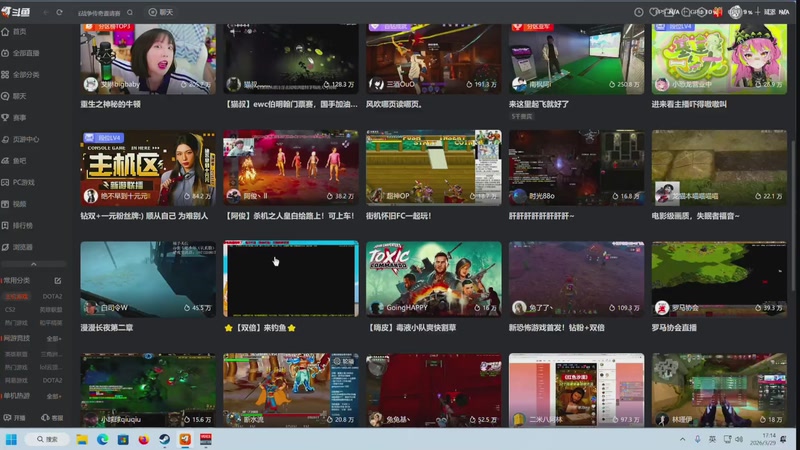Image resolution: width=800 pixels, height=450 pixels.
Task: Open 排行榜 rankings section
Action: click(x=17, y=225)
